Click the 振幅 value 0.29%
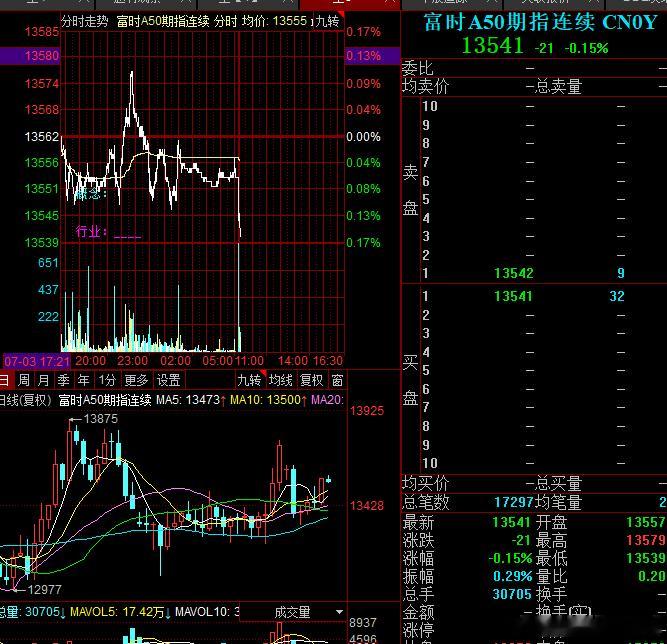This screenshot has width=667, height=644. 513,576
